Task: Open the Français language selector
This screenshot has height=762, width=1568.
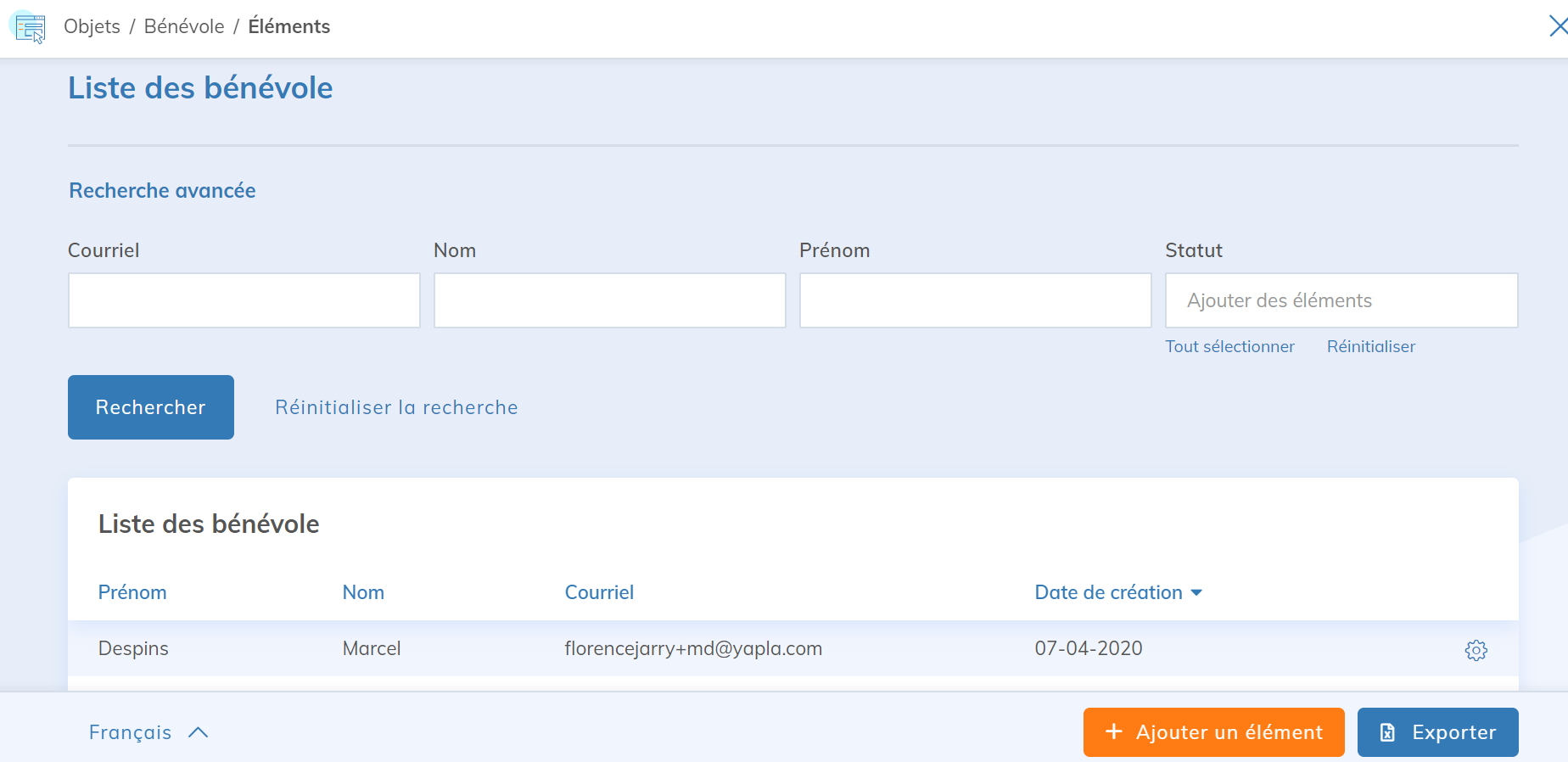Action: tap(131, 732)
